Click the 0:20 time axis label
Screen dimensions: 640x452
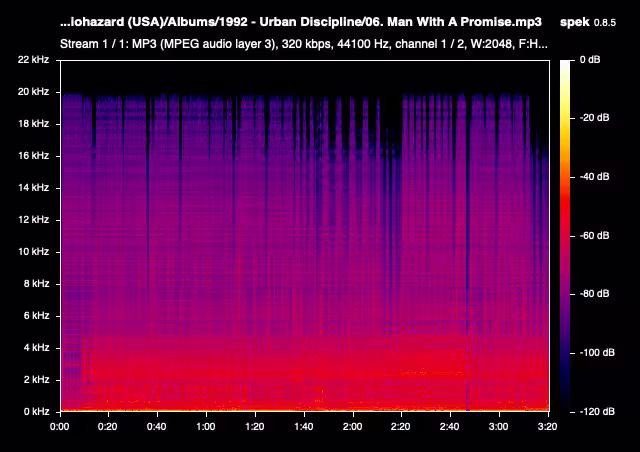pos(107,427)
